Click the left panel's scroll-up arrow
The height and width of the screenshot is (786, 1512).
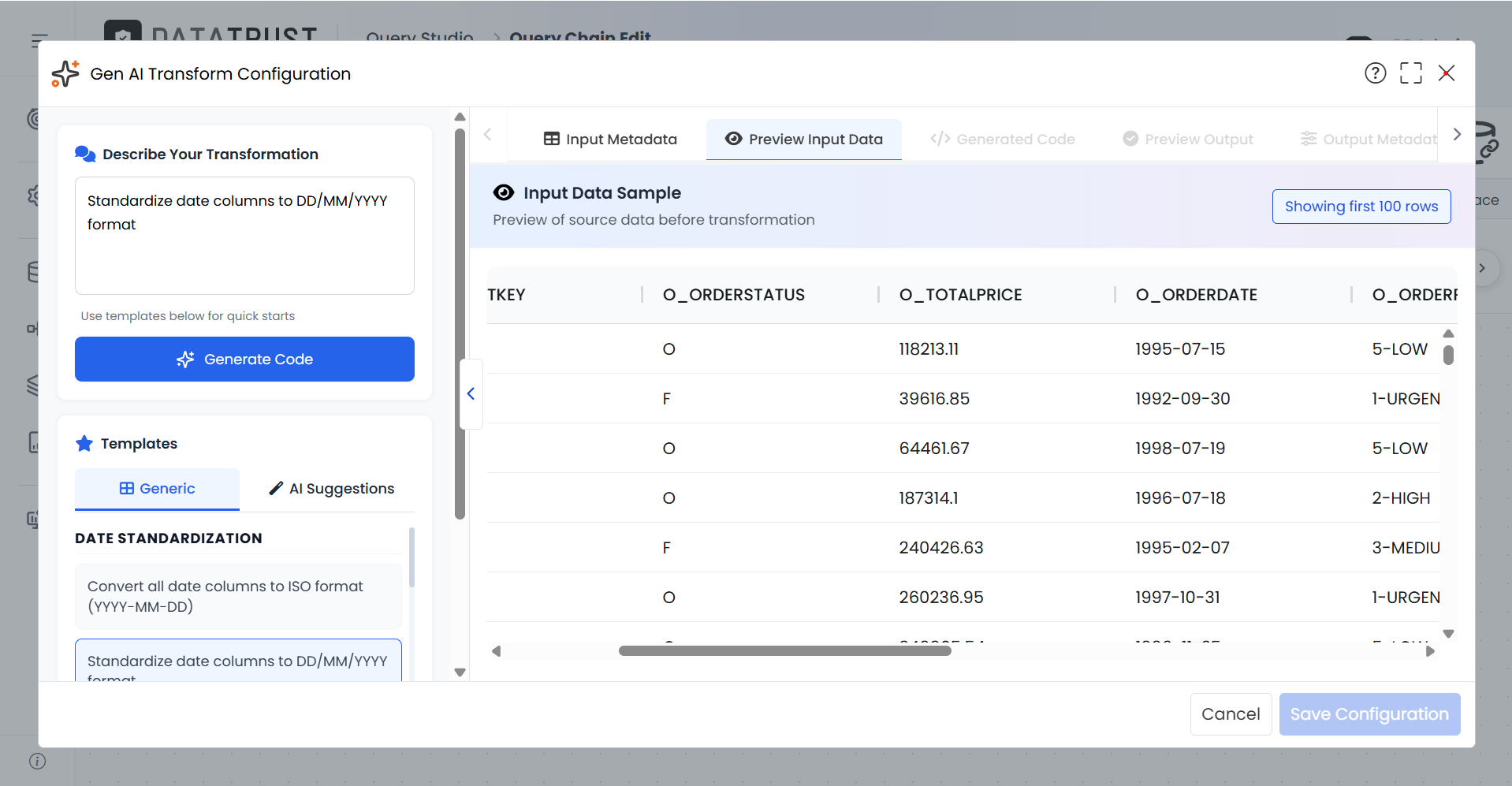click(460, 117)
